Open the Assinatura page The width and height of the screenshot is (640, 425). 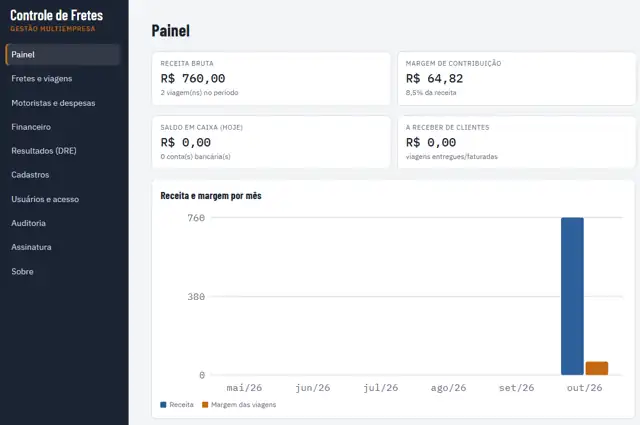(31, 247)
